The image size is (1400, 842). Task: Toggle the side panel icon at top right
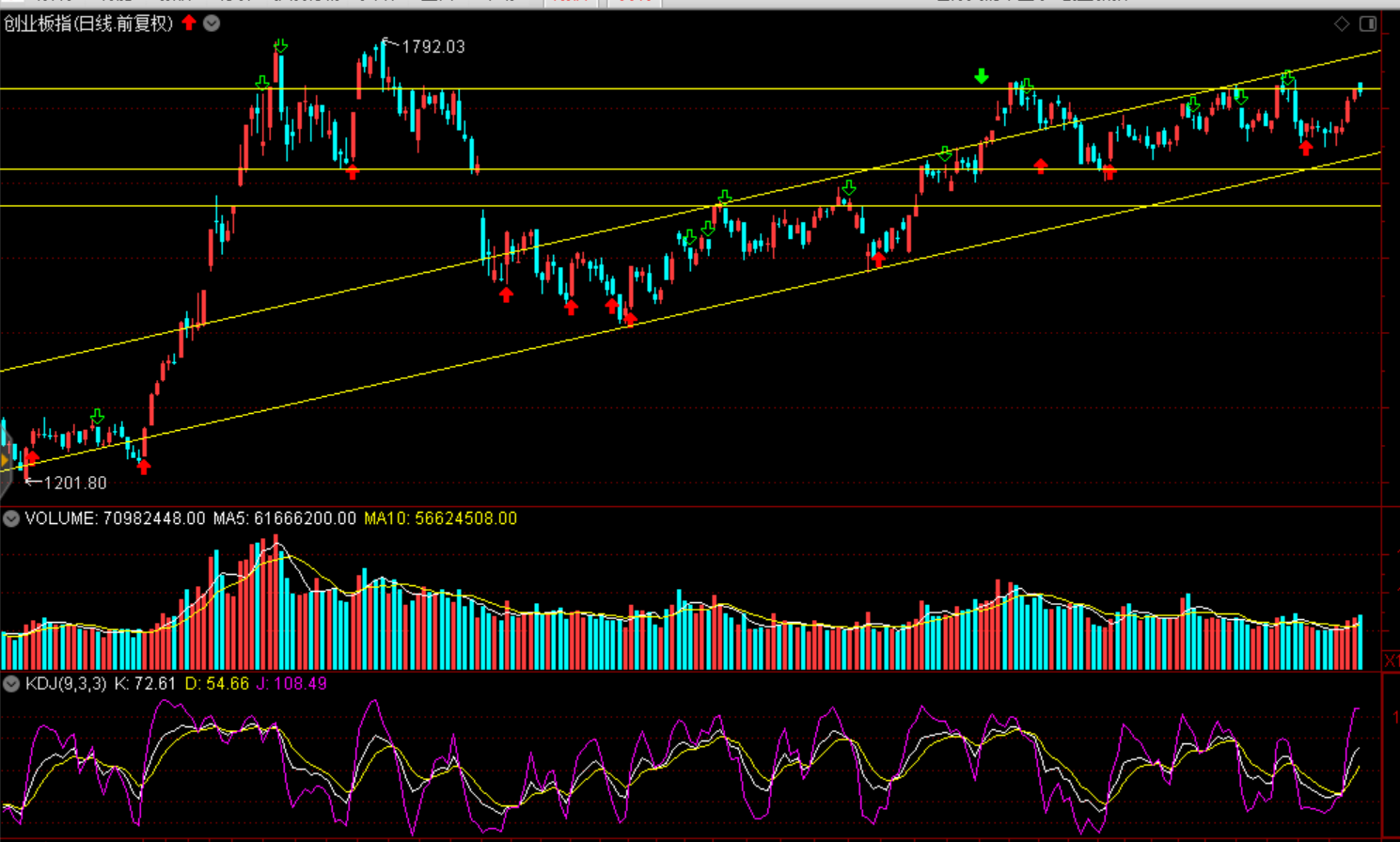(1368, 24)
